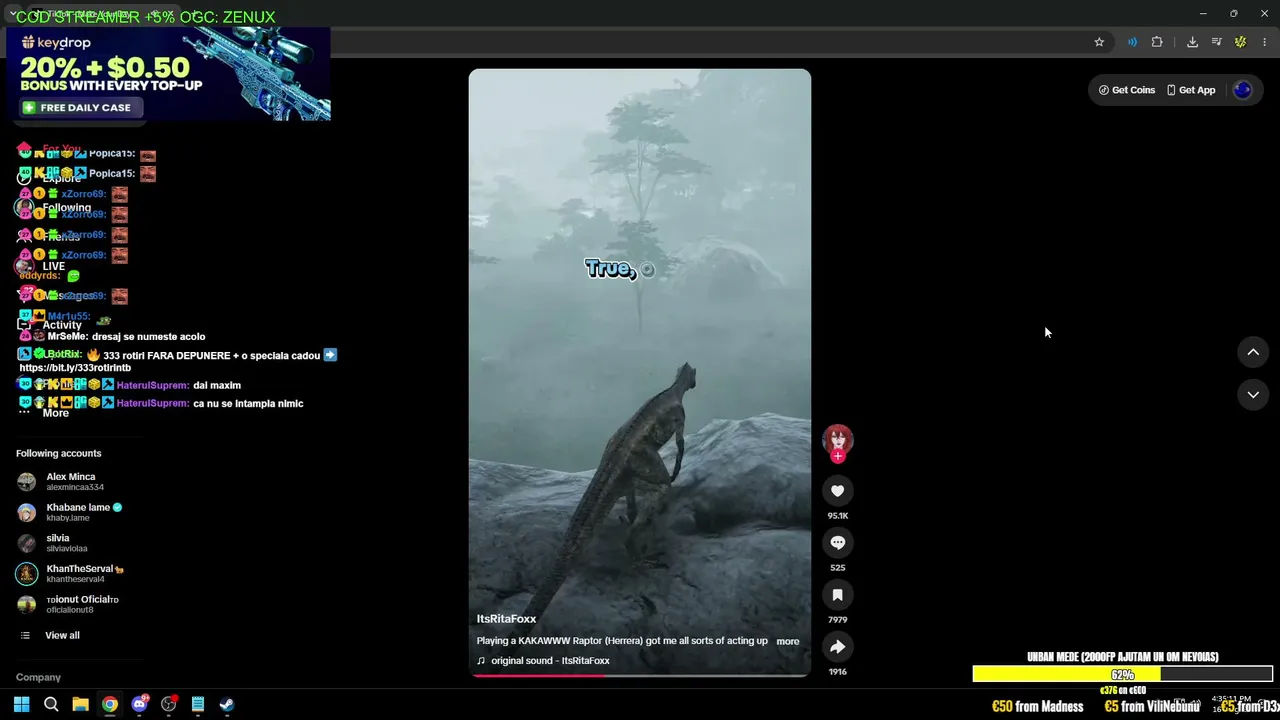This screenshot has height=720, width=1280.
Task: Click the video progress bar
Action: click(x=640, y=675)
